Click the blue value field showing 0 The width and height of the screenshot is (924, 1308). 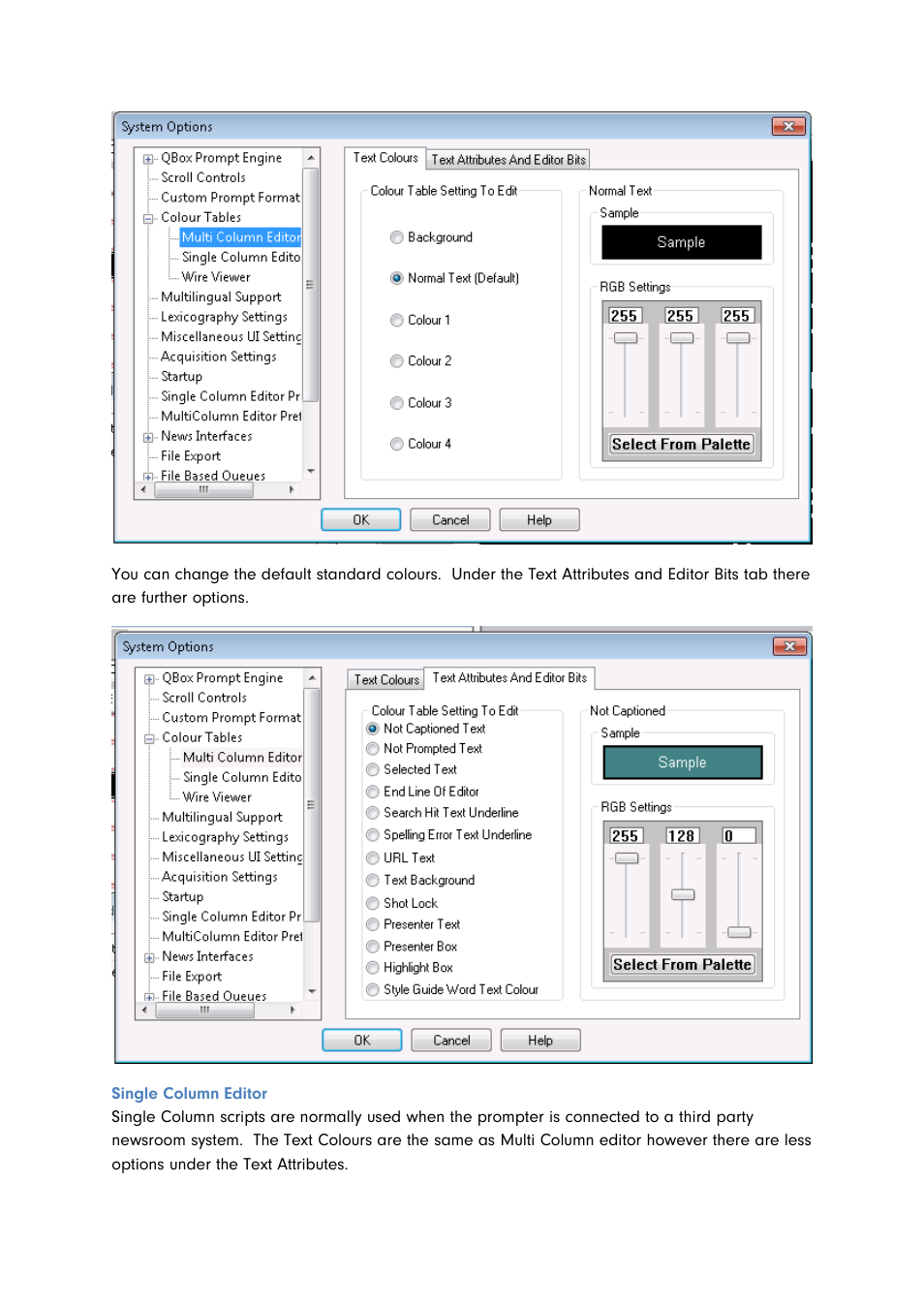click(x=738, y=836)
